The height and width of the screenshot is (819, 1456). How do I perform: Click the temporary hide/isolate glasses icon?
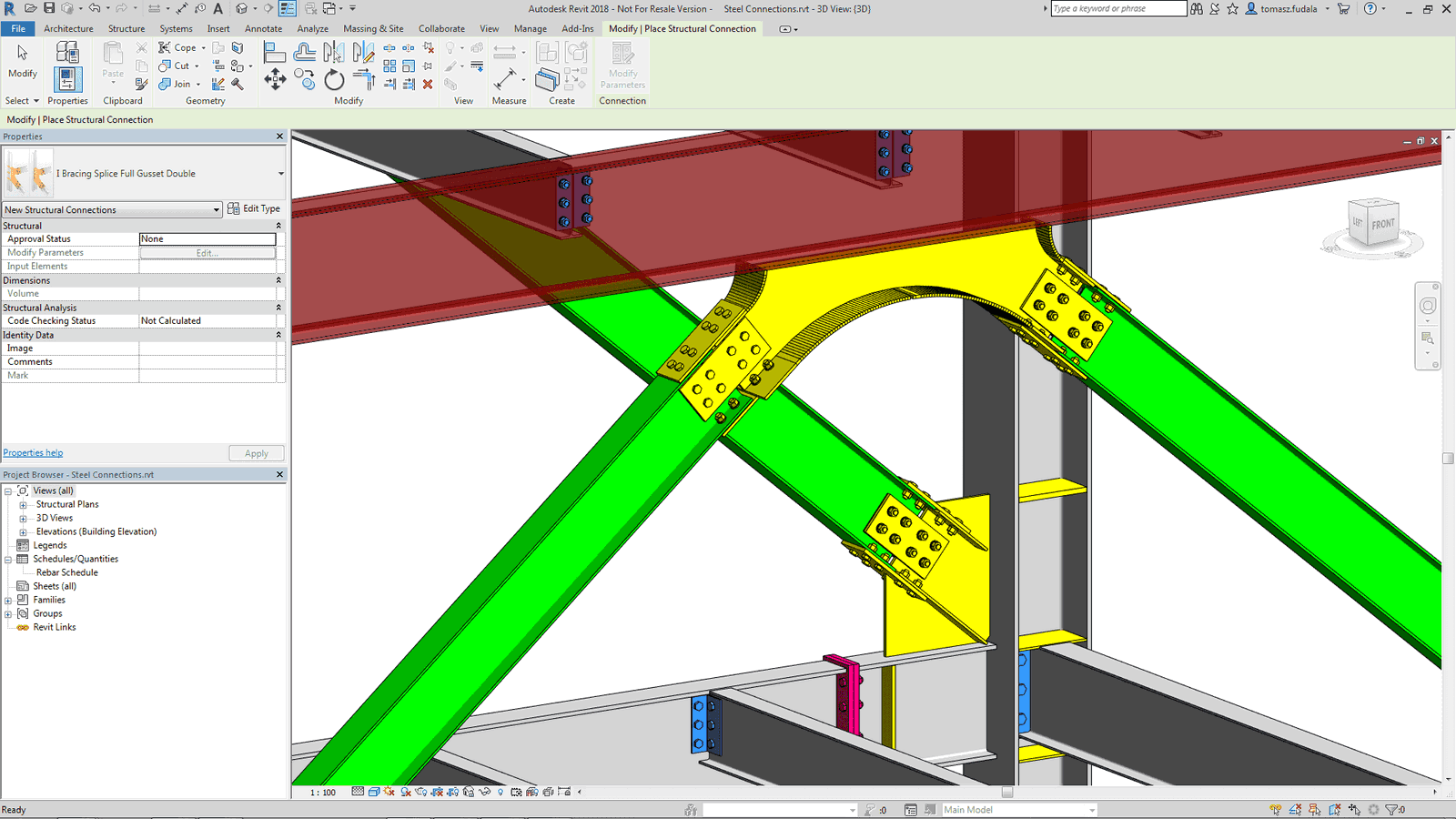[483, 792]
